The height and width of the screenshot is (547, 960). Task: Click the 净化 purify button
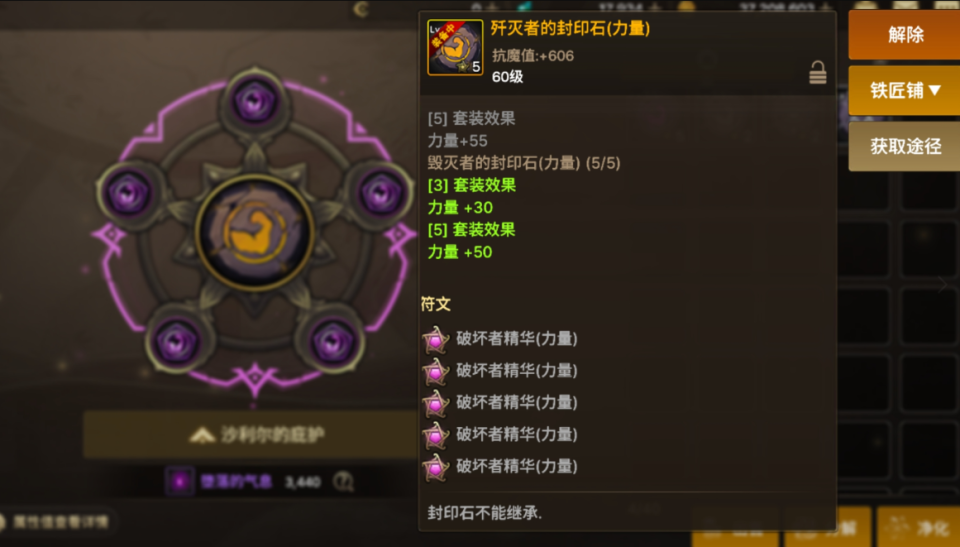(x=919, y=527)
